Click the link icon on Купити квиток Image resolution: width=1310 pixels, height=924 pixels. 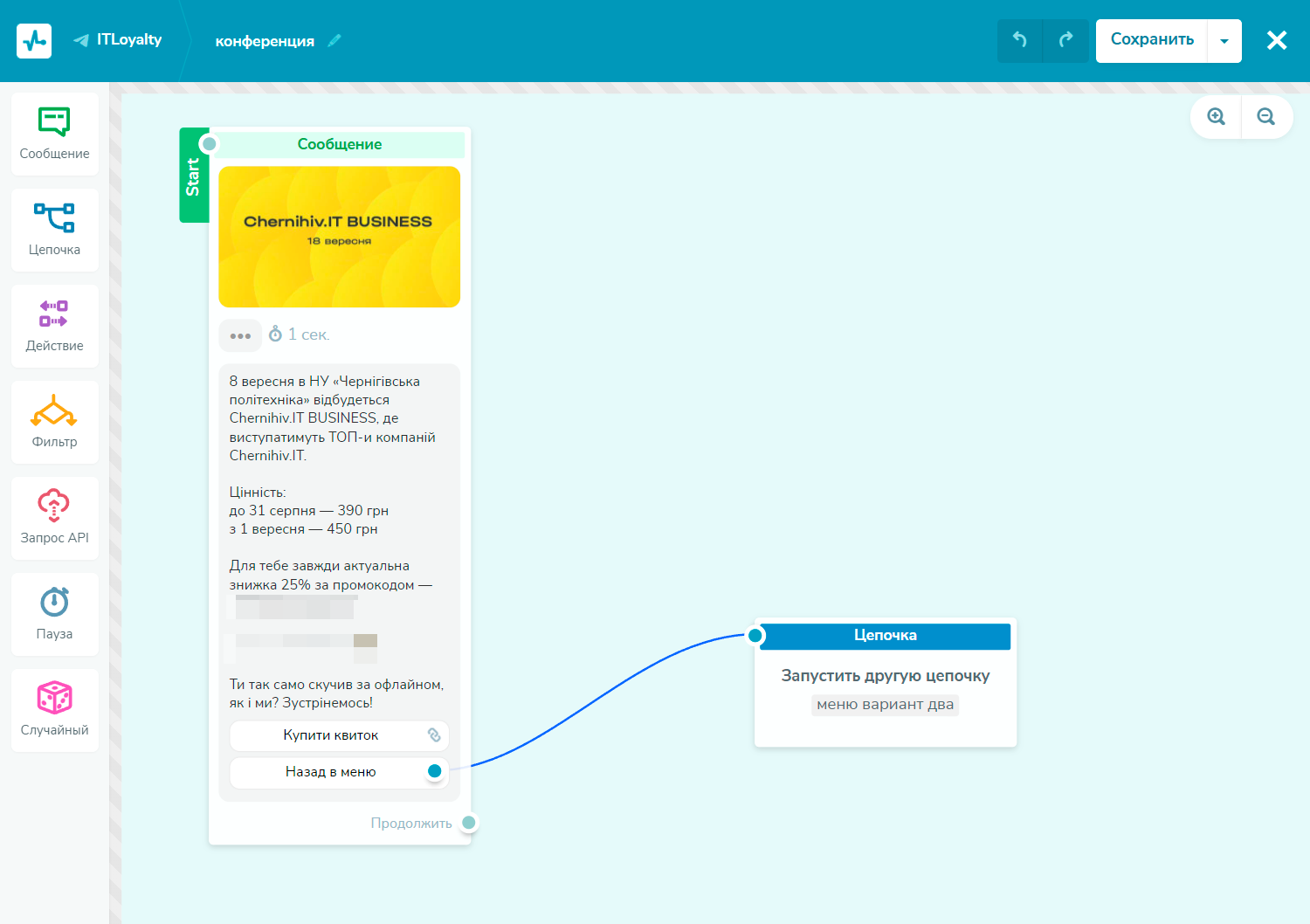(x=434, y=735)
